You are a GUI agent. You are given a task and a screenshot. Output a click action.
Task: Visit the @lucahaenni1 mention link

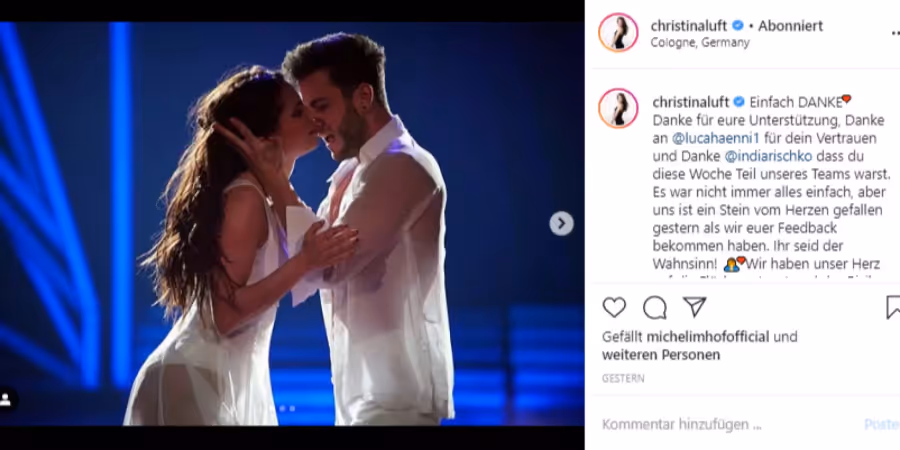click(x=715, y=138)
